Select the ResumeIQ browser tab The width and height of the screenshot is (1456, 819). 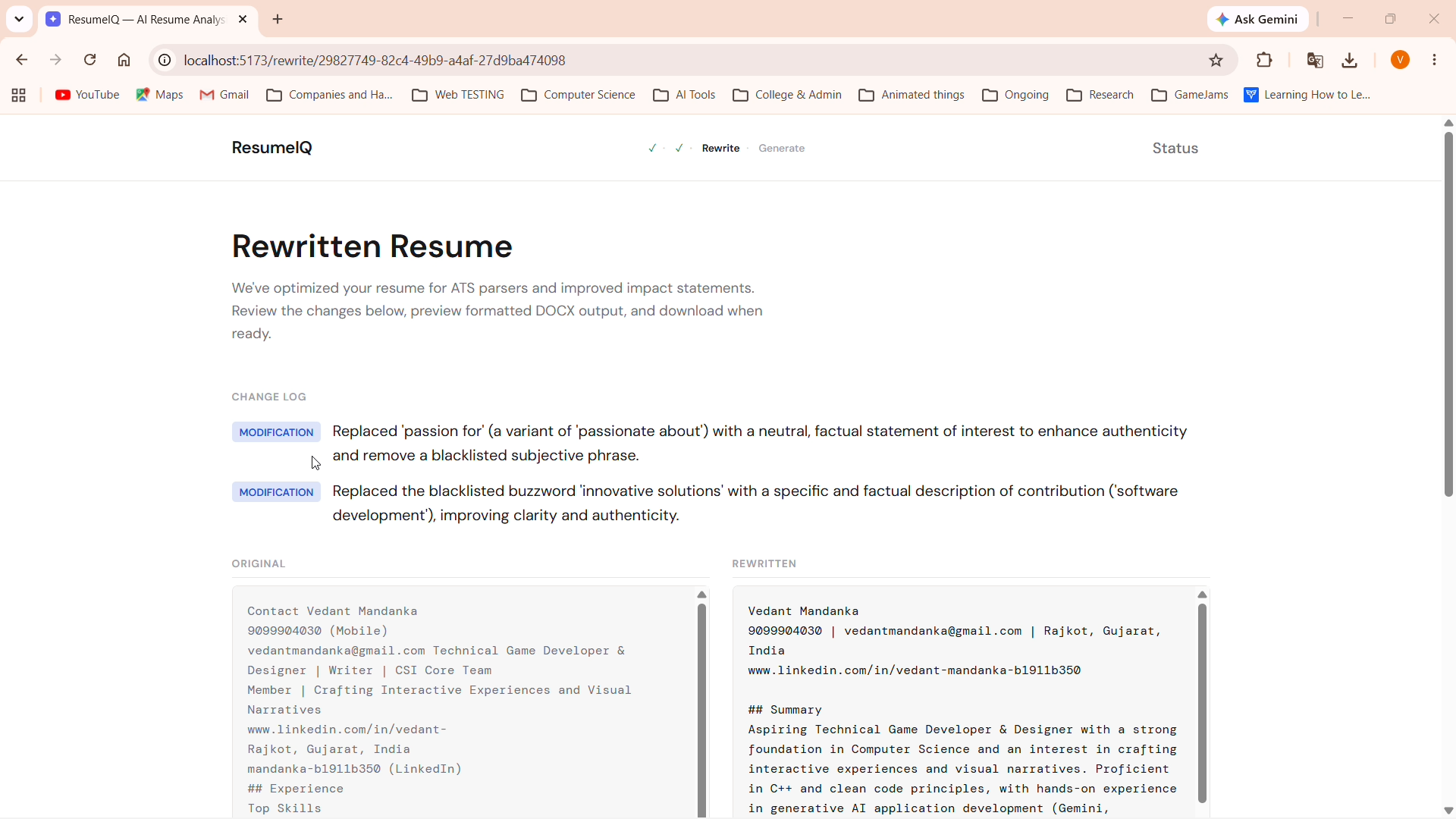148,20
